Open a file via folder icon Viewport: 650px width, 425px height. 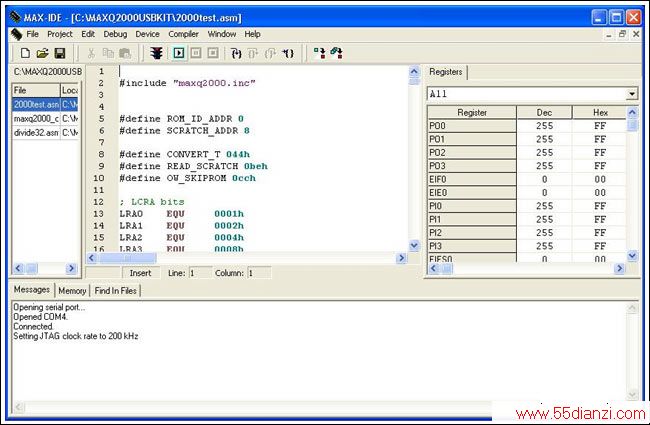tap(42, 53)
